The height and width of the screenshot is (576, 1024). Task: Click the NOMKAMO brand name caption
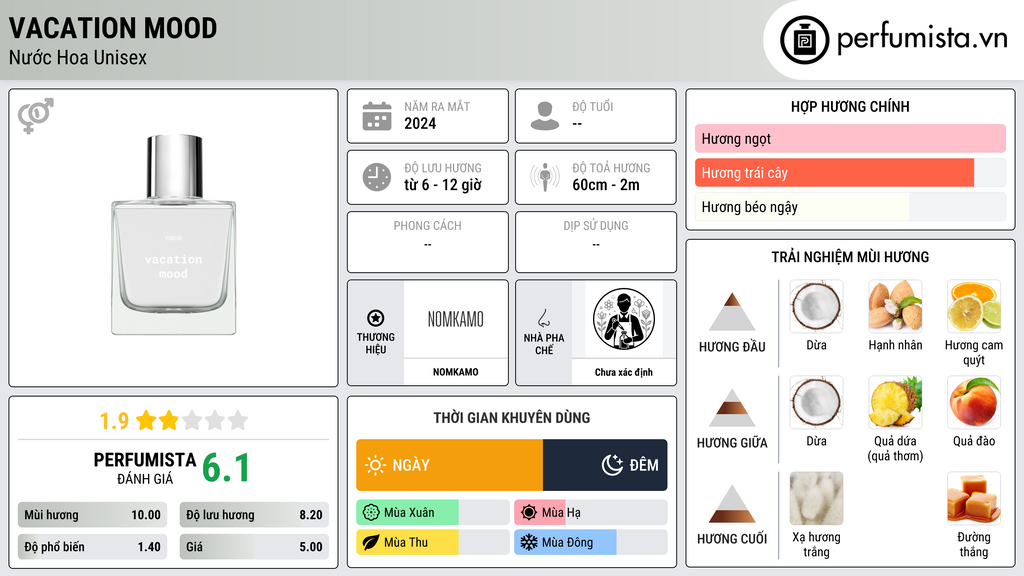click(456, 372)
